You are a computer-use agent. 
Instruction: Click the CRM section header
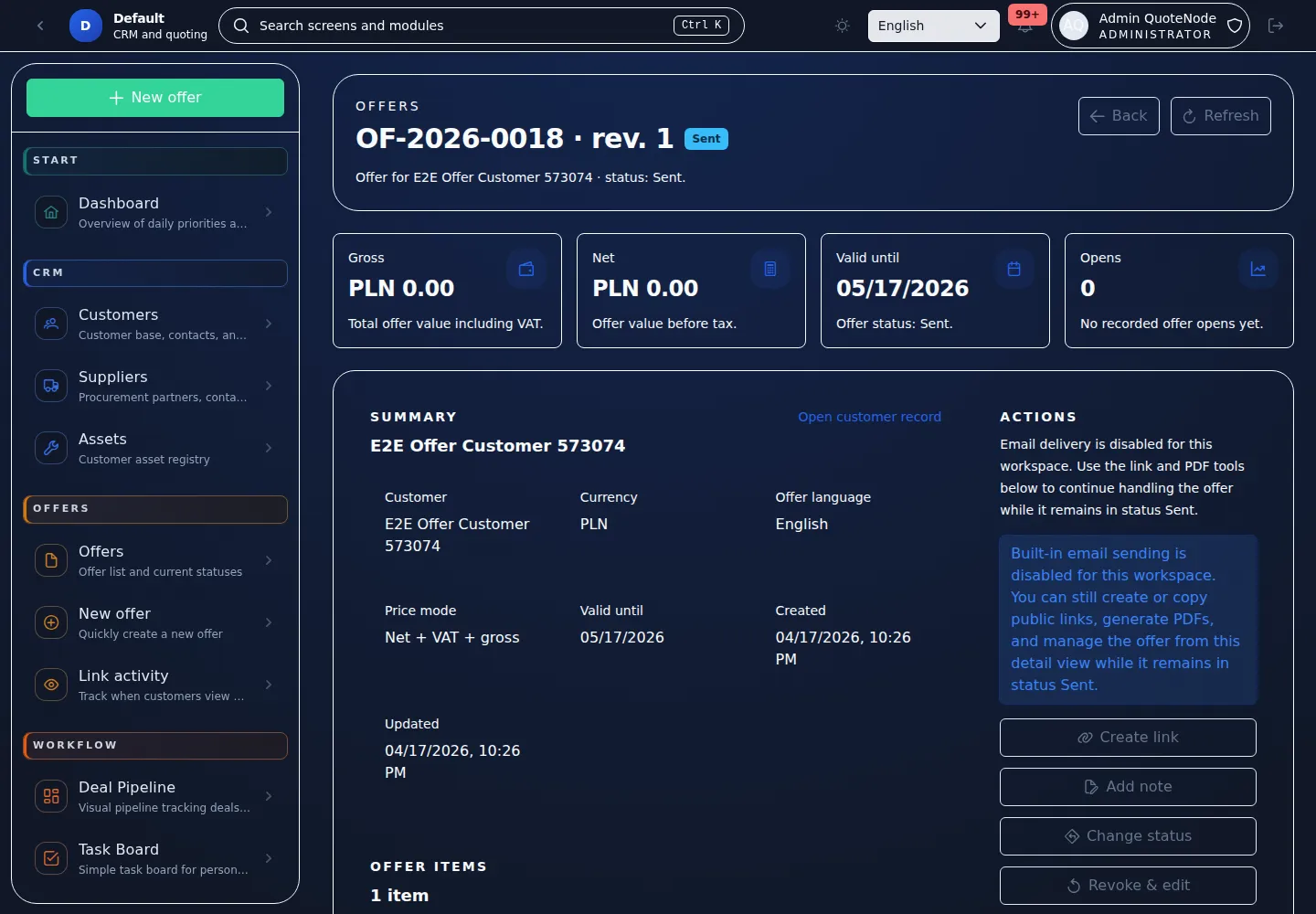tap(155, 273)
